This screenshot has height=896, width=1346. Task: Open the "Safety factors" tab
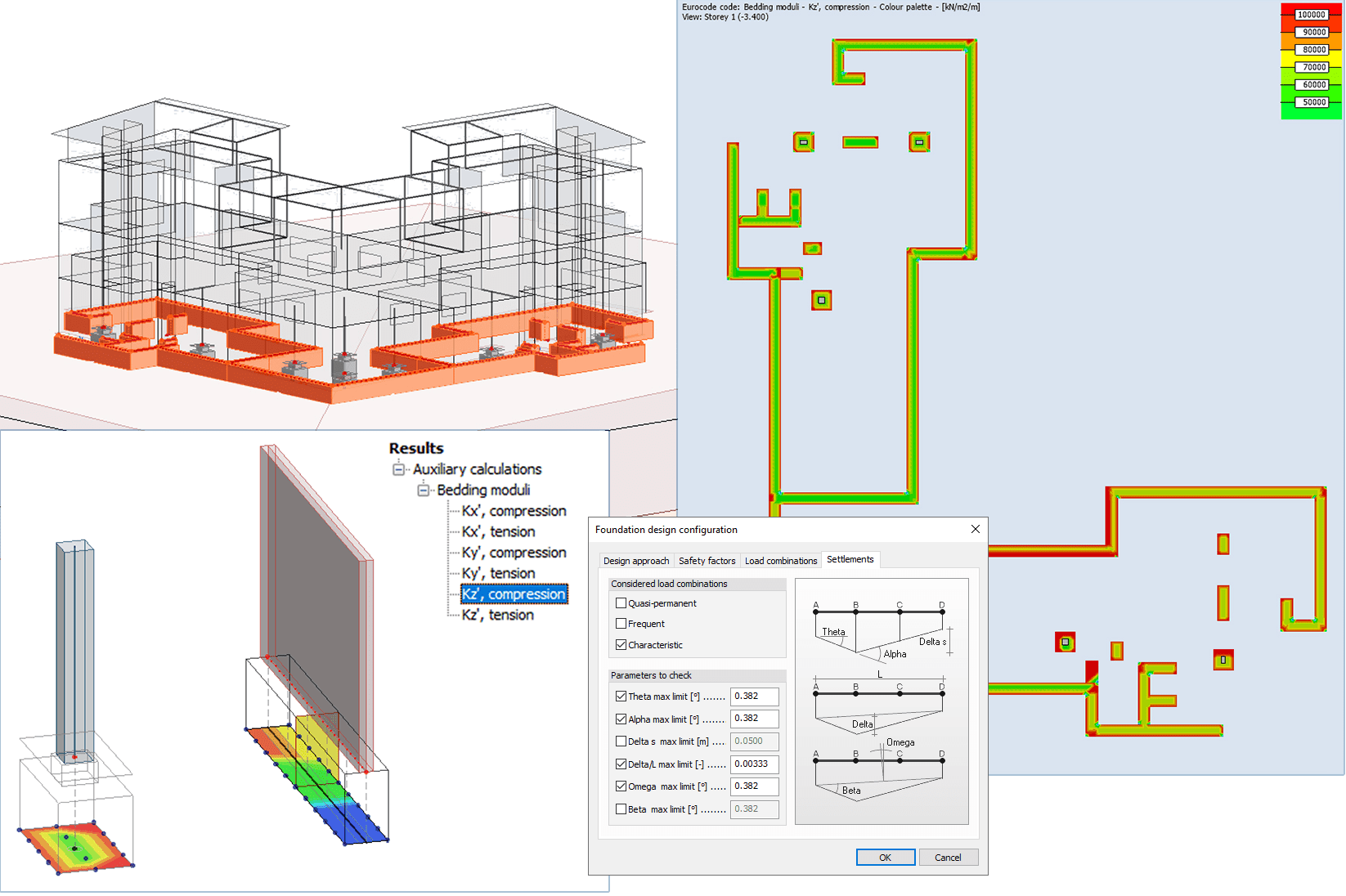click(x=707, y=561)
